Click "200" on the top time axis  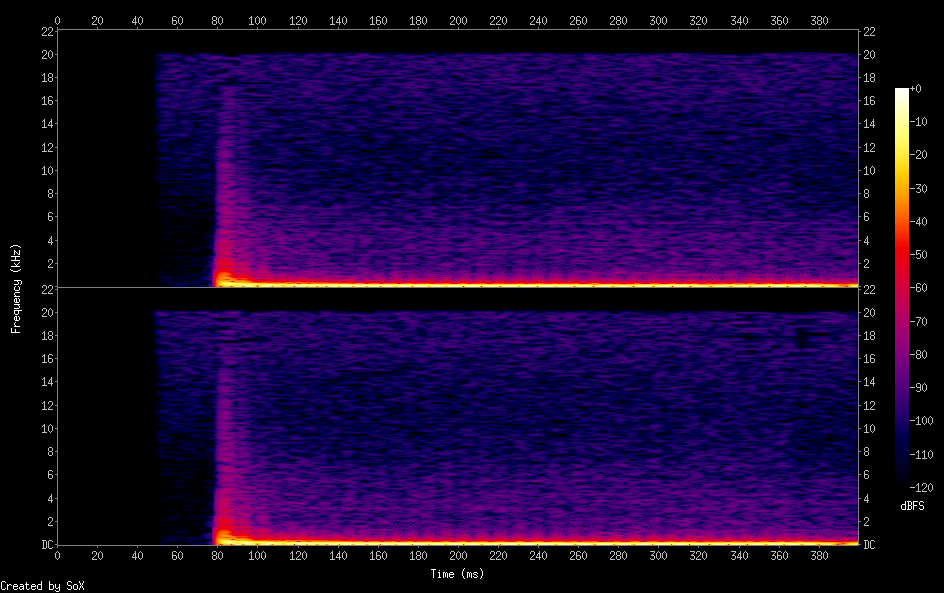(458, 20)
